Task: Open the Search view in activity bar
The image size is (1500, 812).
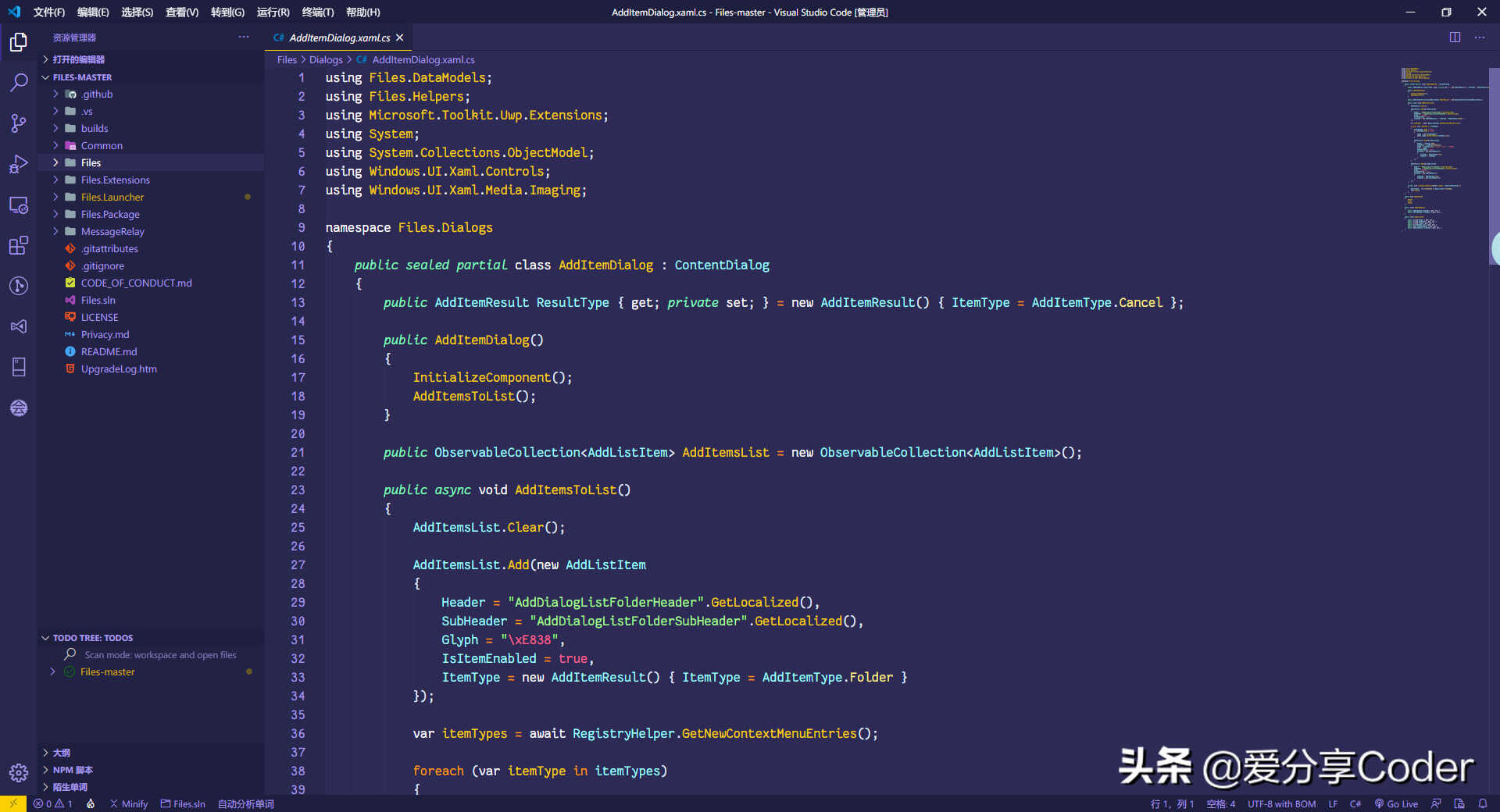Action: (x=19, y=82)
